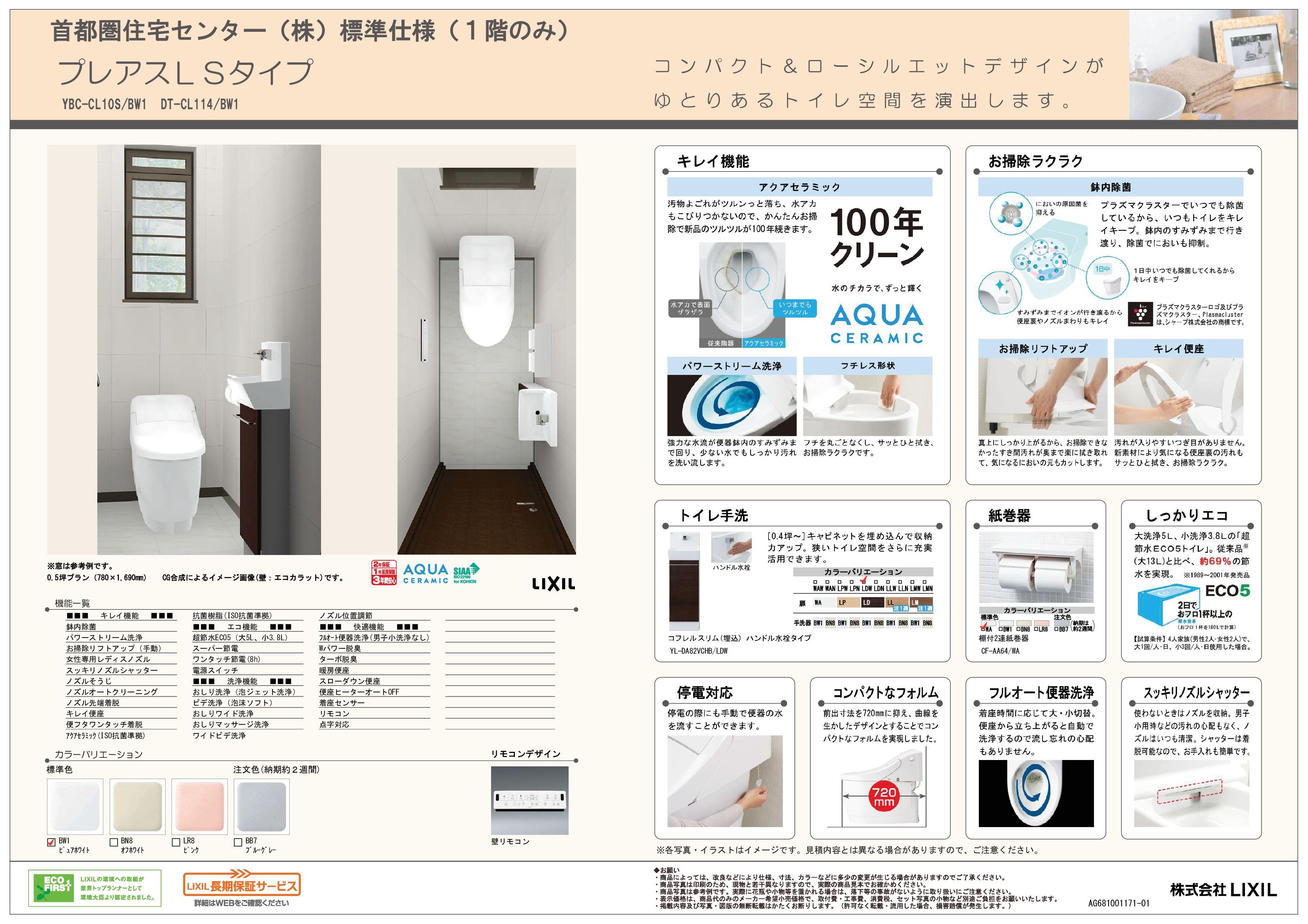1308x924 pixels.
Task: Open the twin paper roll holder photo
Action: tap(1036, 567)
